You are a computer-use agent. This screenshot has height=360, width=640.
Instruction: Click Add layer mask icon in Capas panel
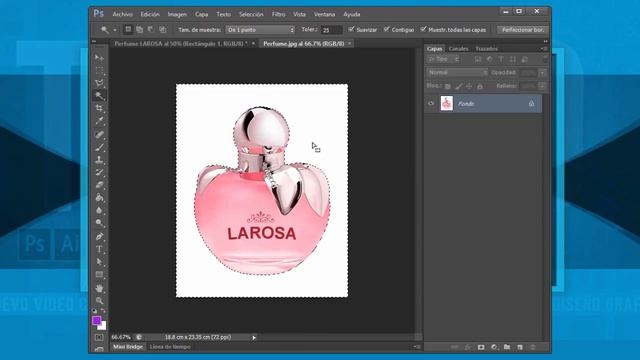[481, 347]
